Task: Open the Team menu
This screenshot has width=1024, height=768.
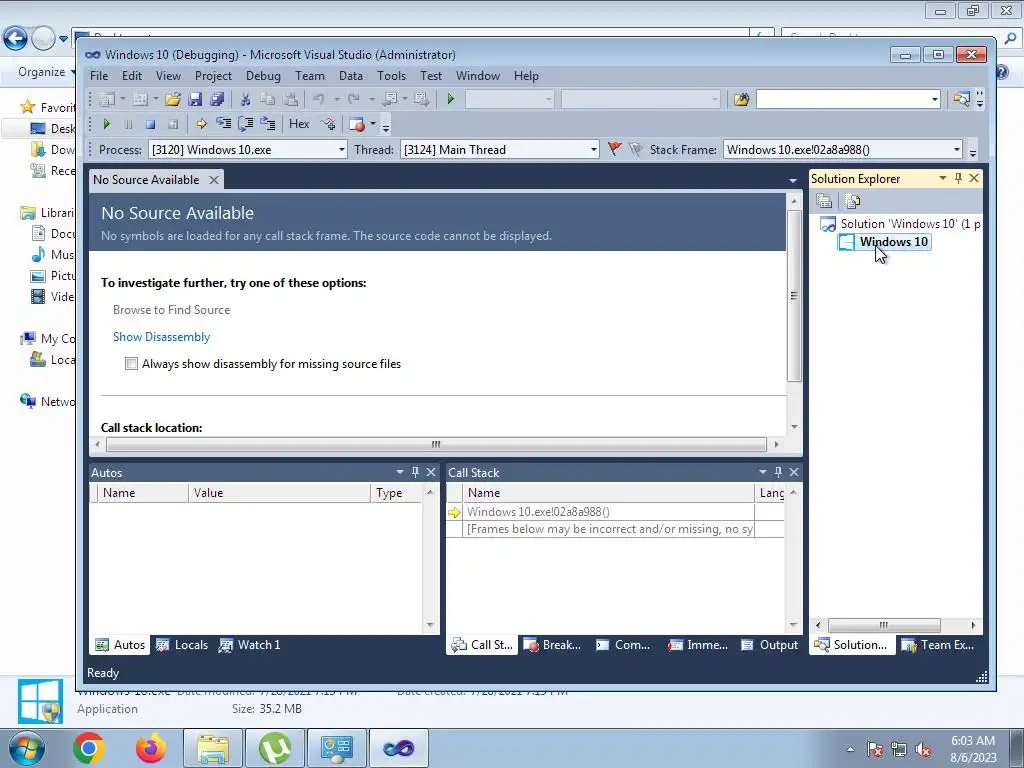Action: click(310, 76)
